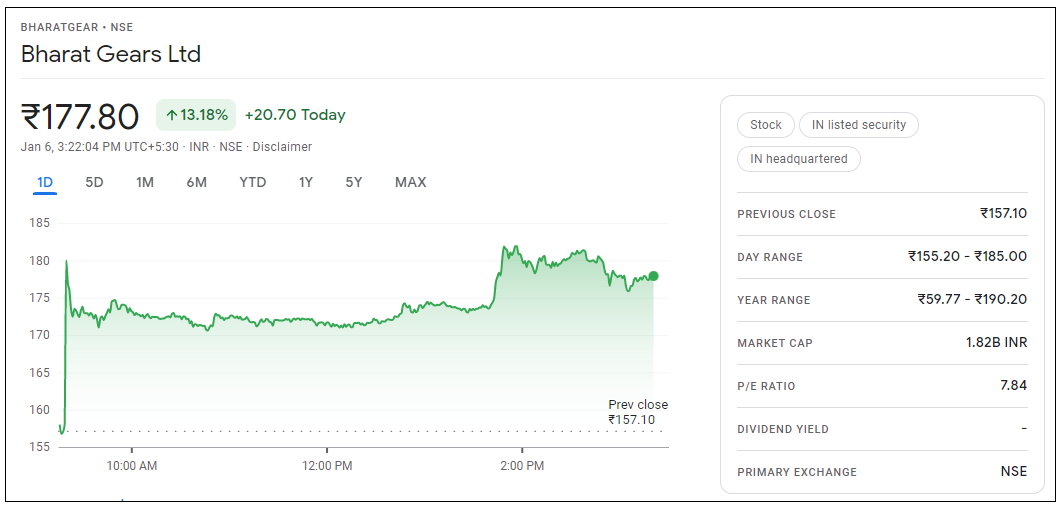This screenshot has height=508, width=1060.
Task: Switch to the 1M chart range
Action: [145, 183]
